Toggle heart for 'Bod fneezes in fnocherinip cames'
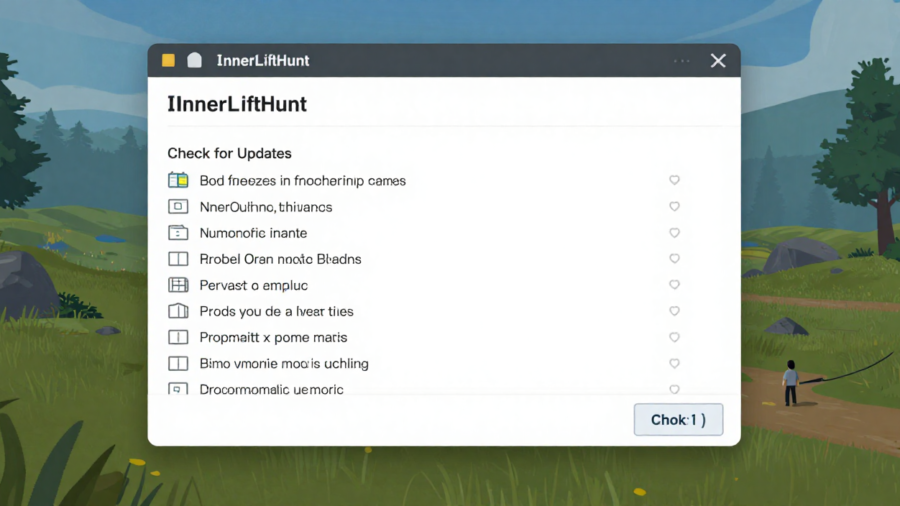This screenshot has width=900, height=506. pos(674,181)
